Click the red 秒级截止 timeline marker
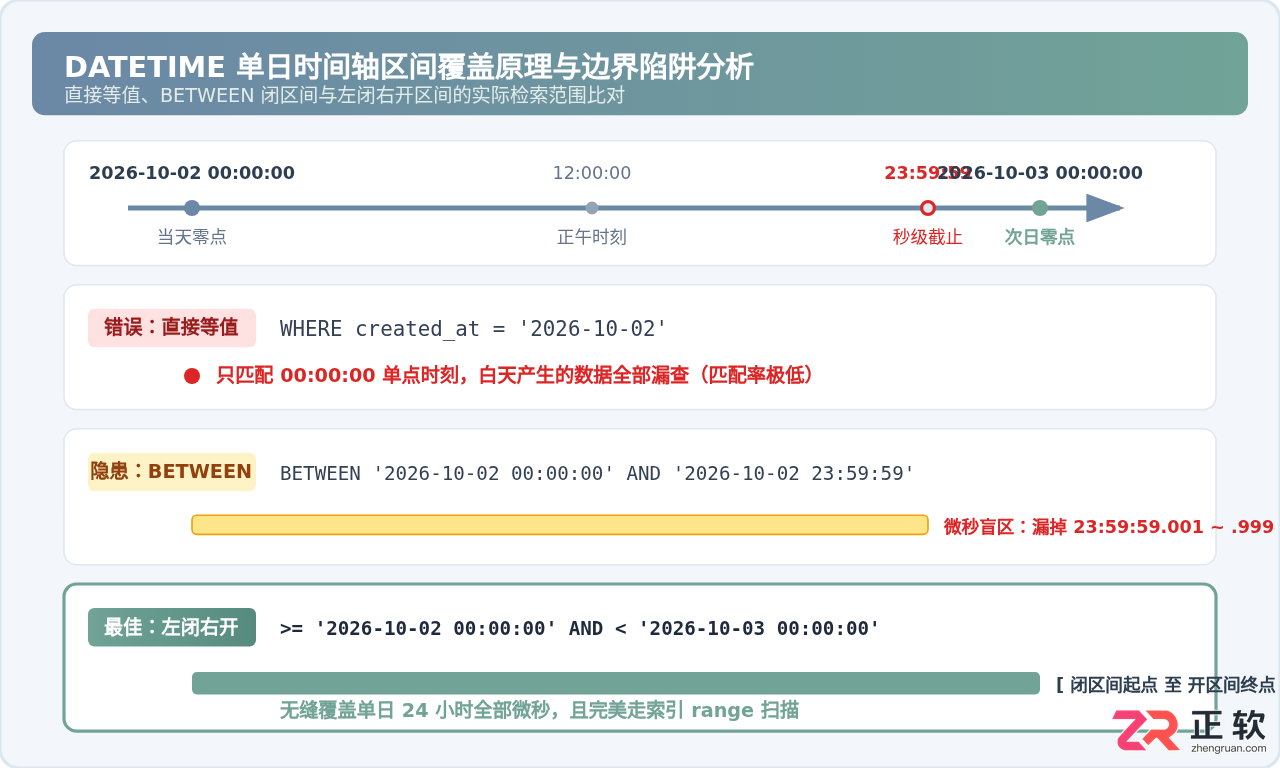This screenshot has width=1280, height=768. pyautogui.click(x=928, y=208)
